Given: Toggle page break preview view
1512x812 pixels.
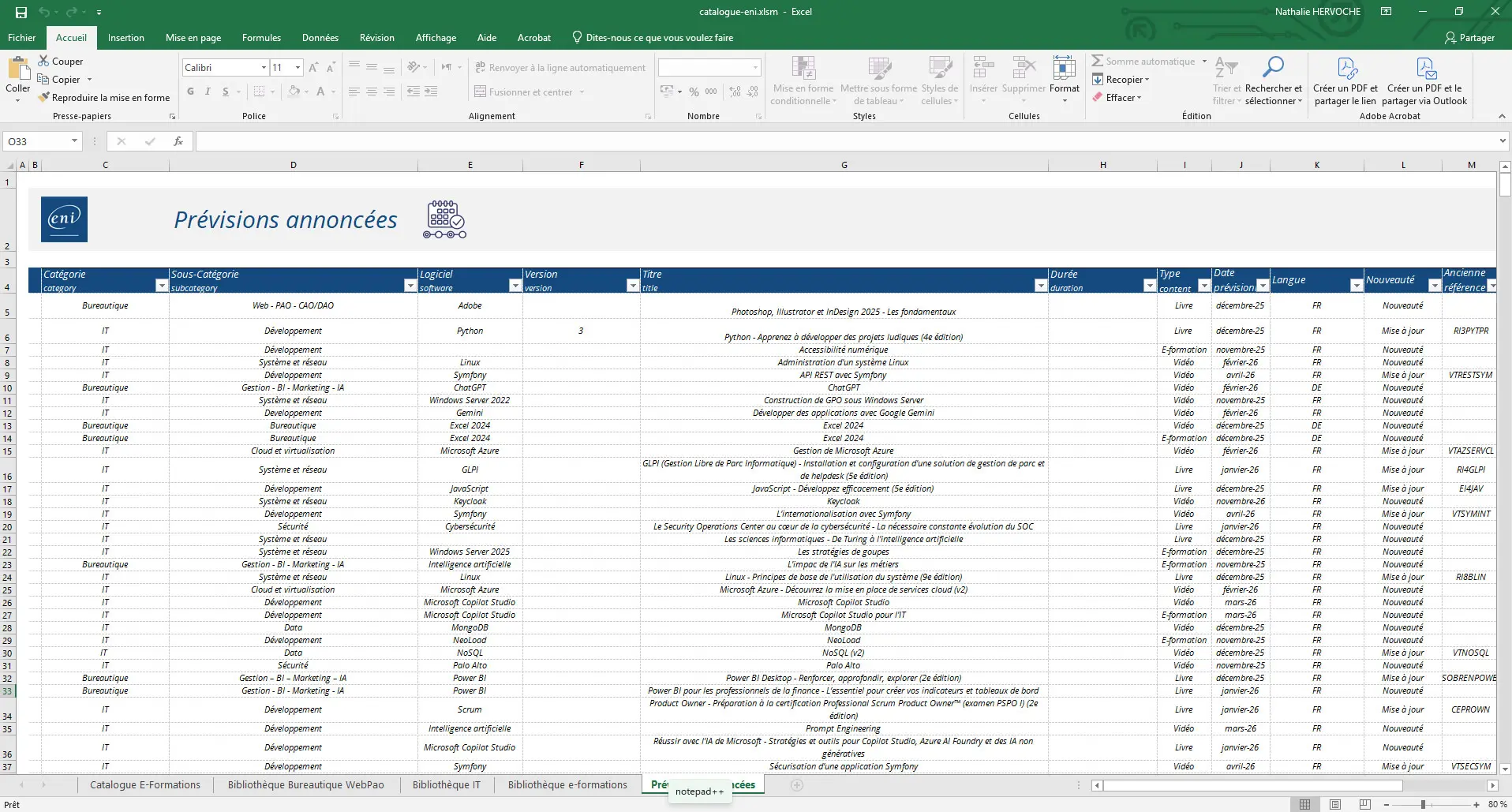Looking at the screenshot, I should pyautogui.click(x=1364, y=804).
